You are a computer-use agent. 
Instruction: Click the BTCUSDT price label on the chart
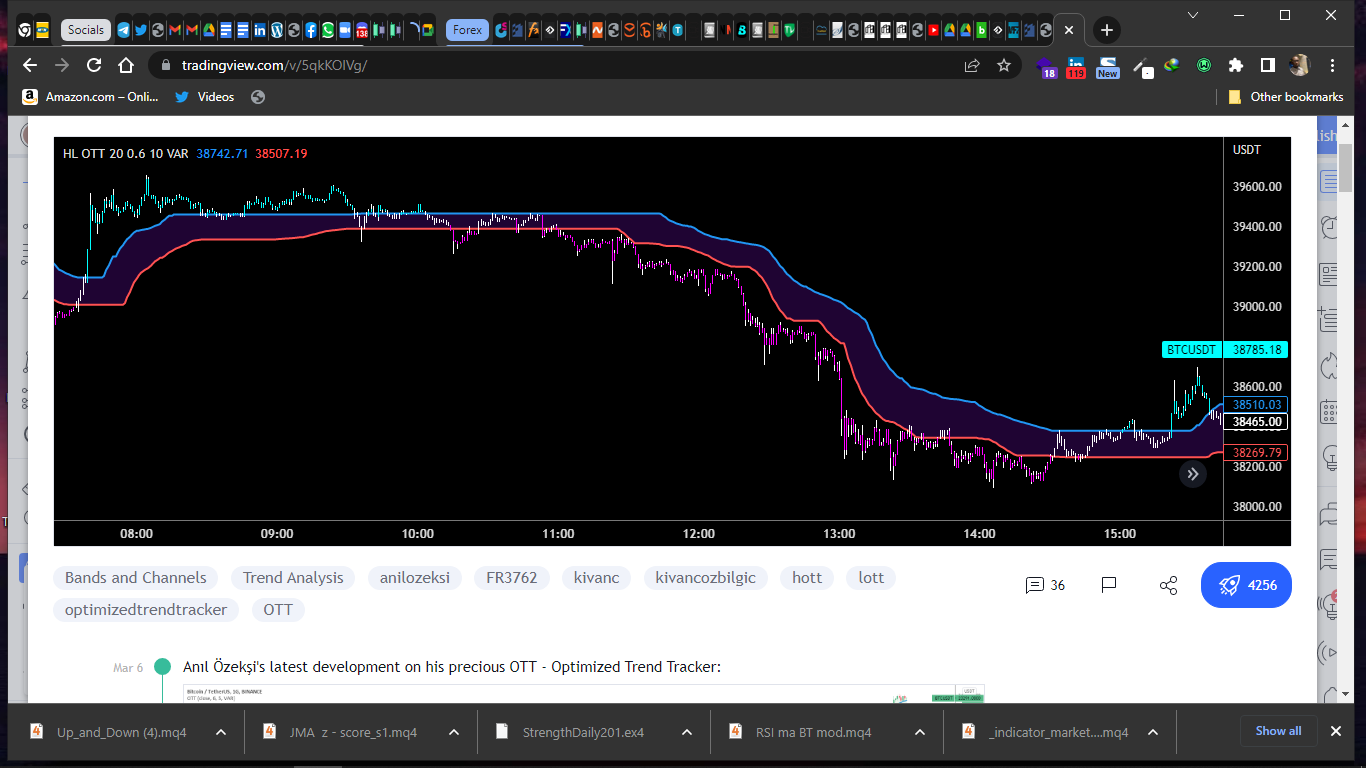1192,350
